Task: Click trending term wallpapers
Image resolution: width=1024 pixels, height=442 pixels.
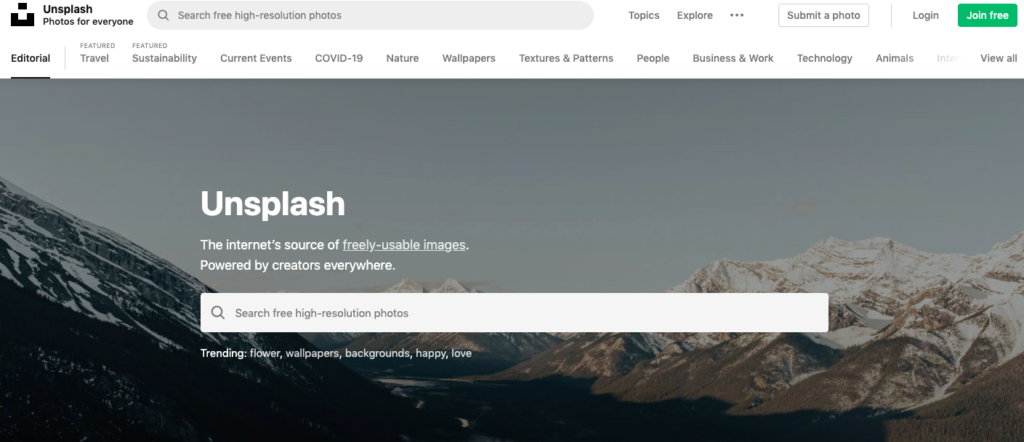Action: pyautogui.click(x=312, y=353)
